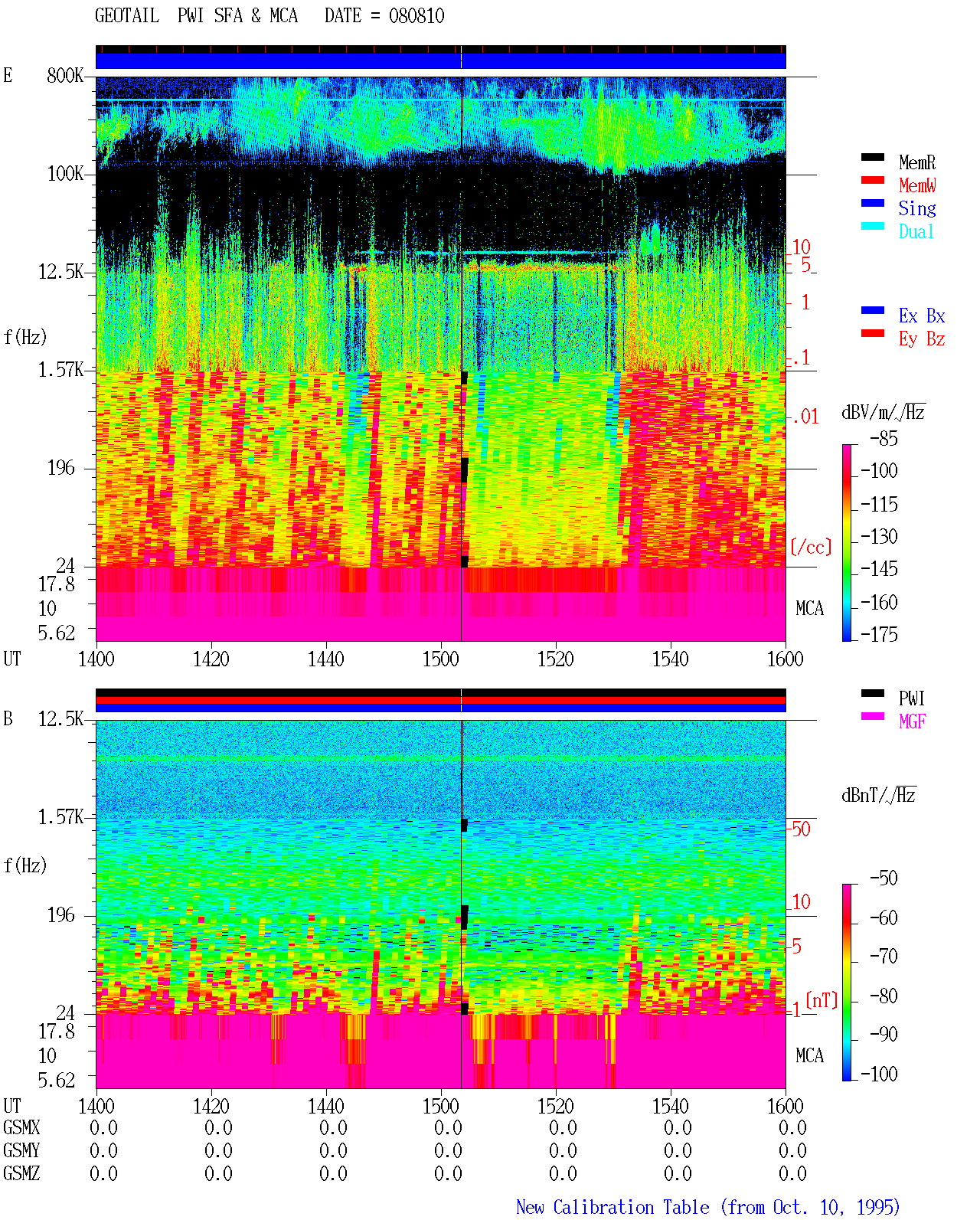980x1220 pixels.
Task: Click the "MemW" legend label
Action: pos(917,185)
